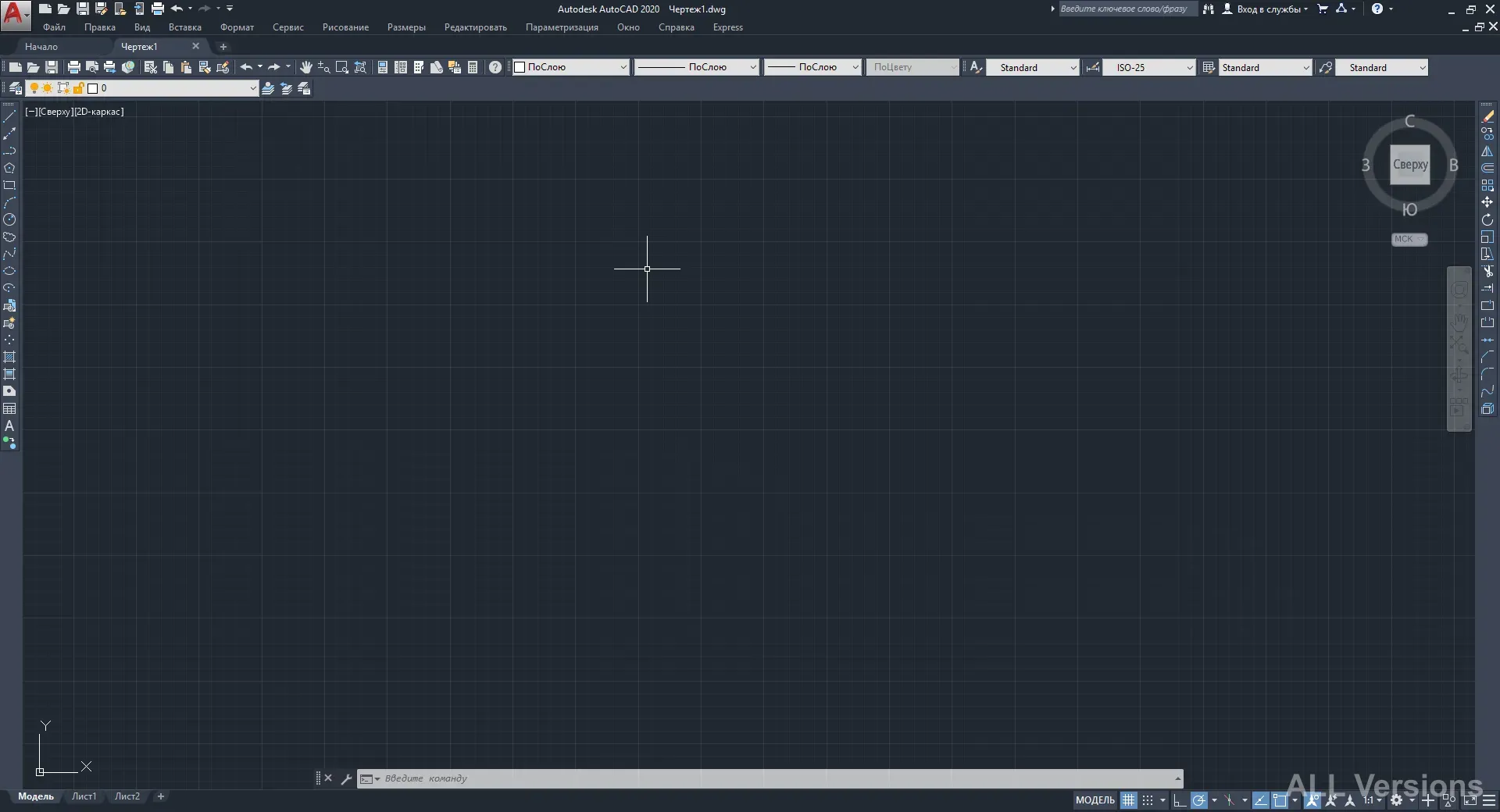Toggle snap mode dots in status bar
Screen dimensions: 1500x812
pyautogui.click(x=1148, y=800)
